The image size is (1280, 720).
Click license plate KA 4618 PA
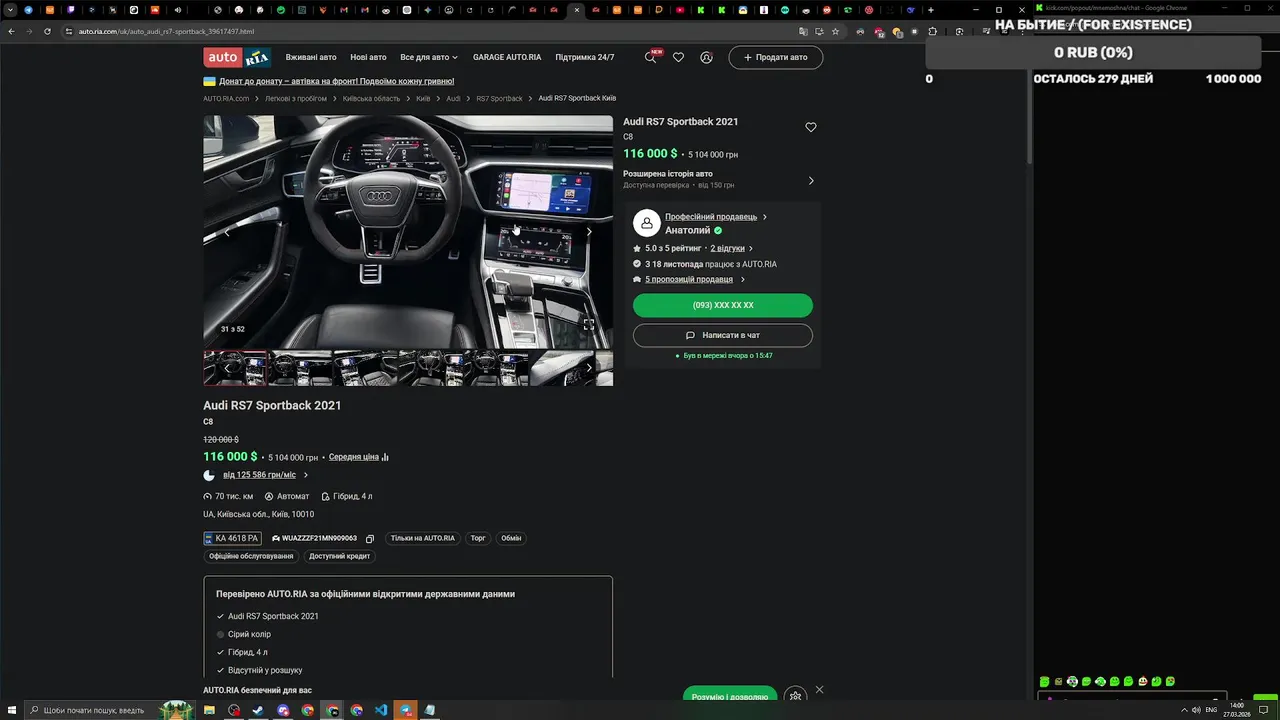click(233, 538)
